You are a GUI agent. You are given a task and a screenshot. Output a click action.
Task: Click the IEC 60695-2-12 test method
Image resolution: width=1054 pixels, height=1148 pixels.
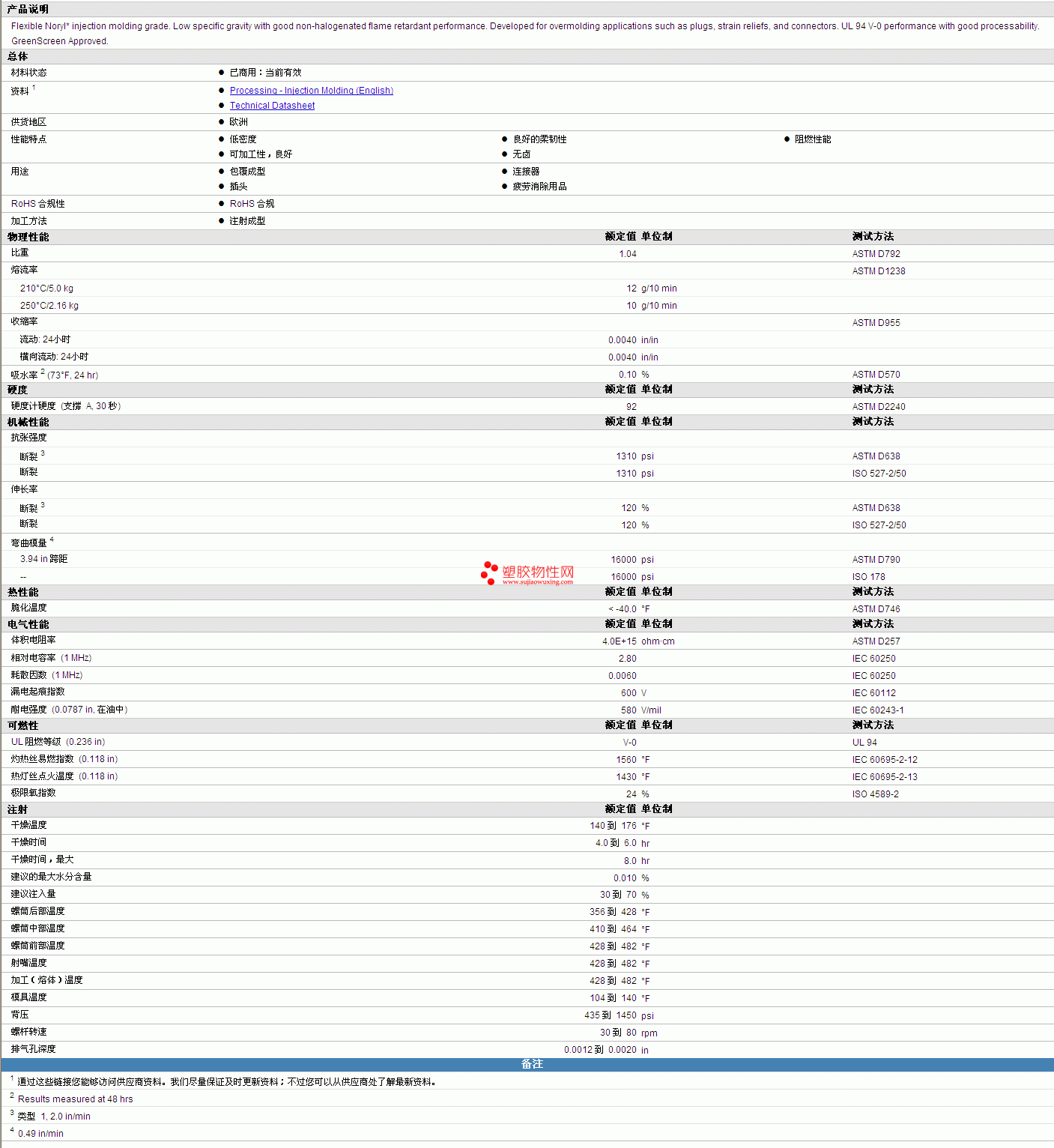click(885, 760)
